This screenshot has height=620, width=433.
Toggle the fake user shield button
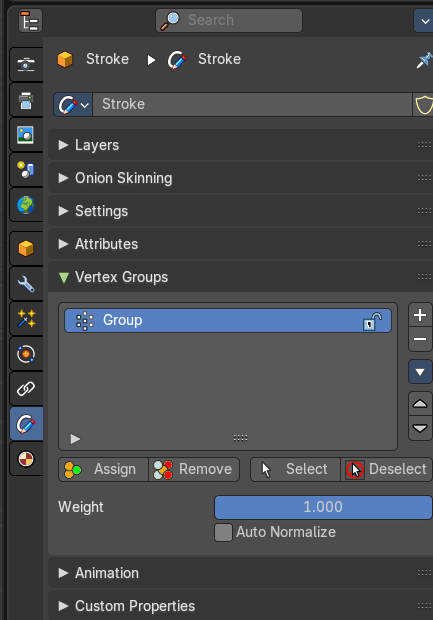tap(423, 105)
